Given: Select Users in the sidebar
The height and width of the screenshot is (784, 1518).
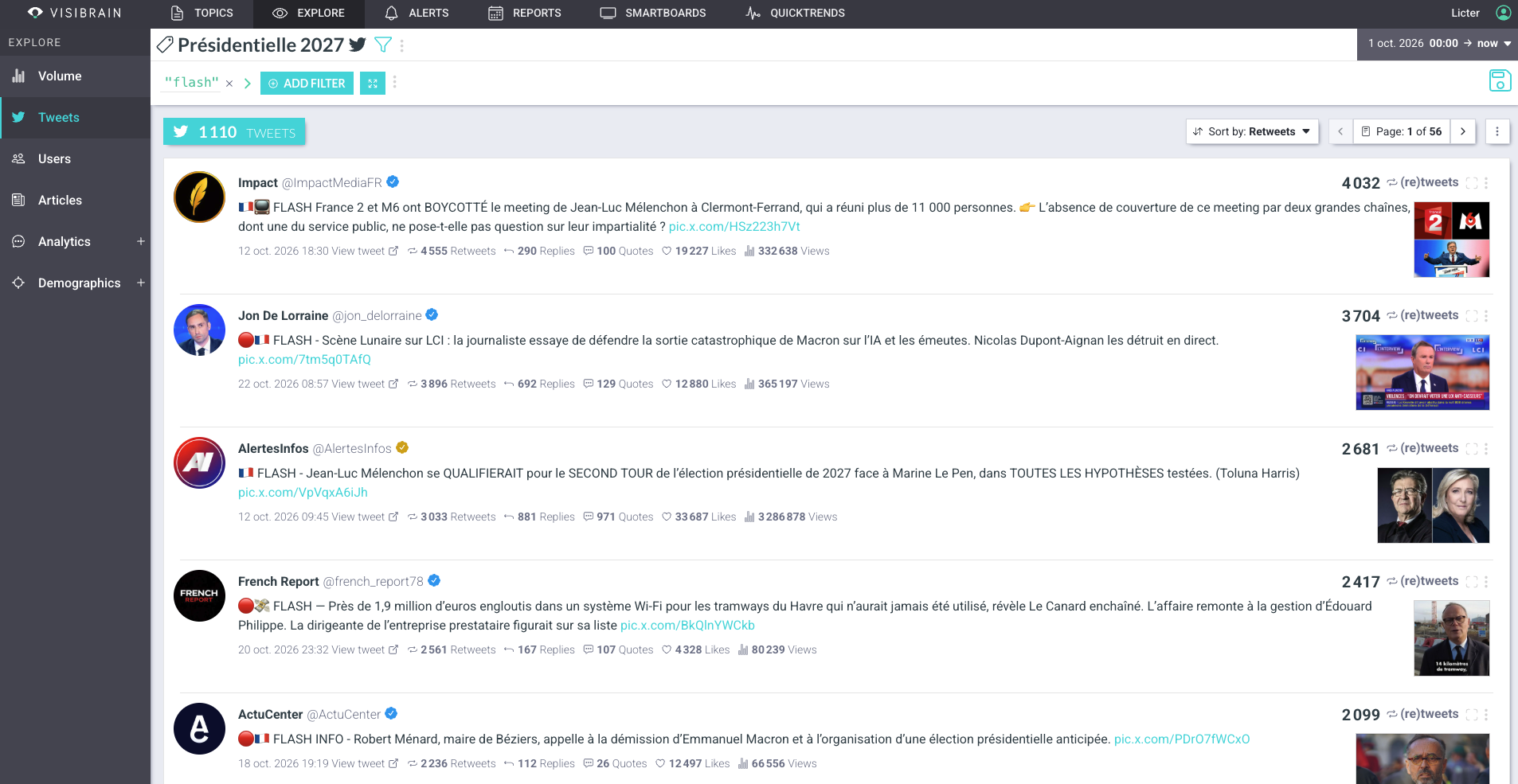Looking at the screenshot, I should [x=75, y=159].
